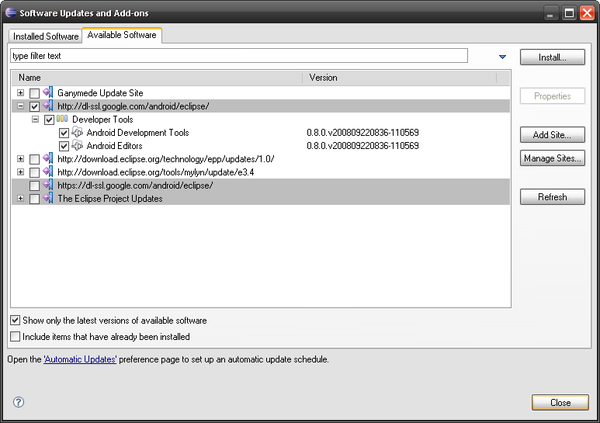Click the Android Editors plugin icon
Screen dimensions: 600x423
[x=76, y=145]
